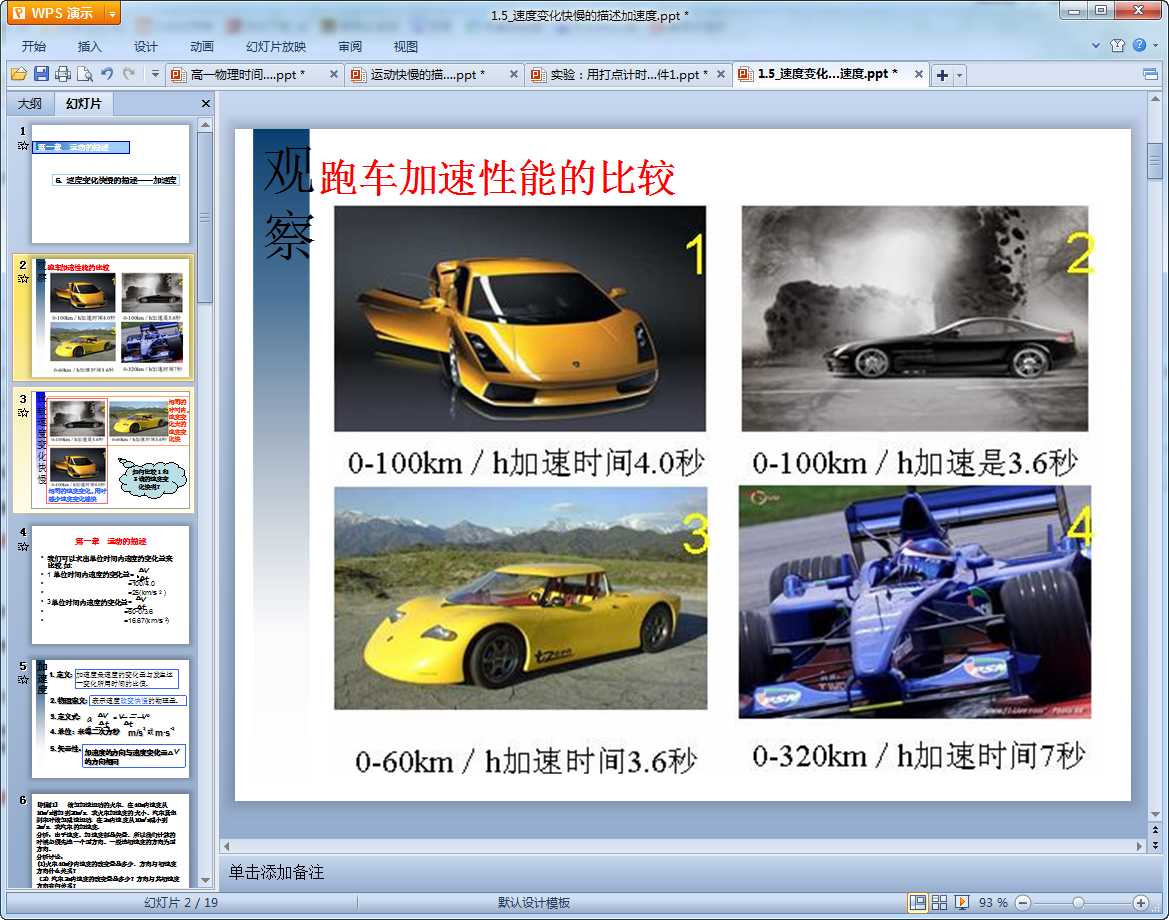
Task: Undo the last action
Action: coord(107,74)
